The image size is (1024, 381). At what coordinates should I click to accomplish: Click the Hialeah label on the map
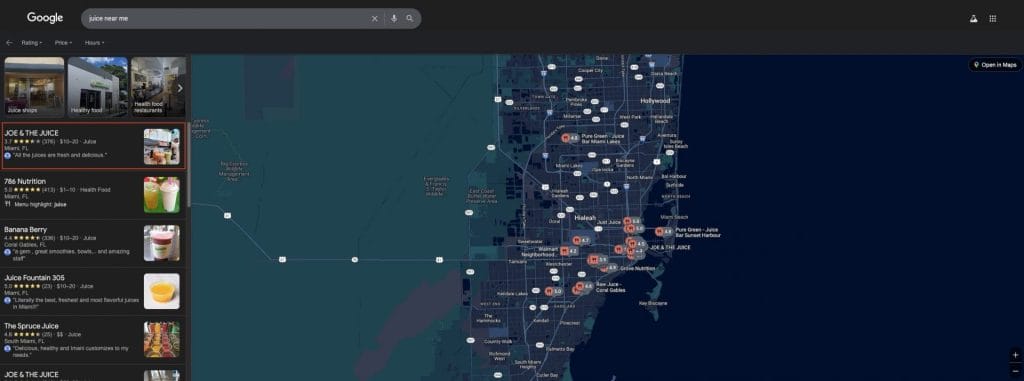(585, 218)
